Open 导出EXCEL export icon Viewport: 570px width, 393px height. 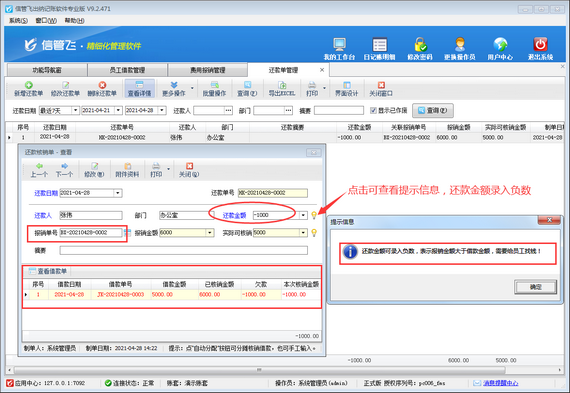[x=282, y=85]
